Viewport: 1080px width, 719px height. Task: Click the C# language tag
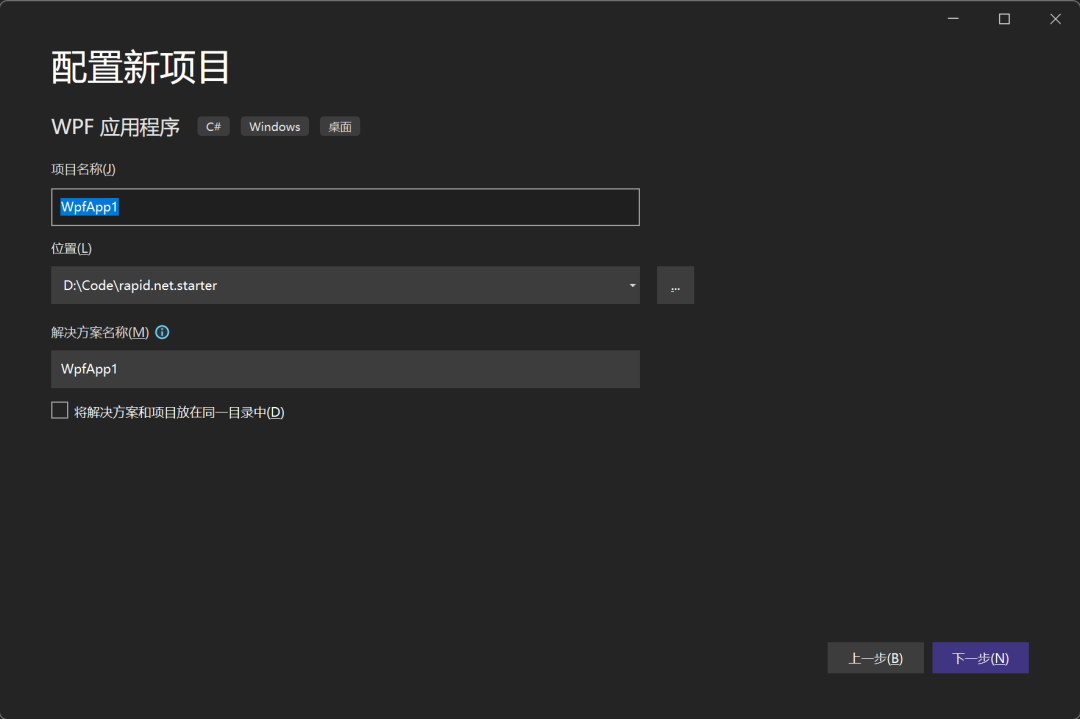214,127
